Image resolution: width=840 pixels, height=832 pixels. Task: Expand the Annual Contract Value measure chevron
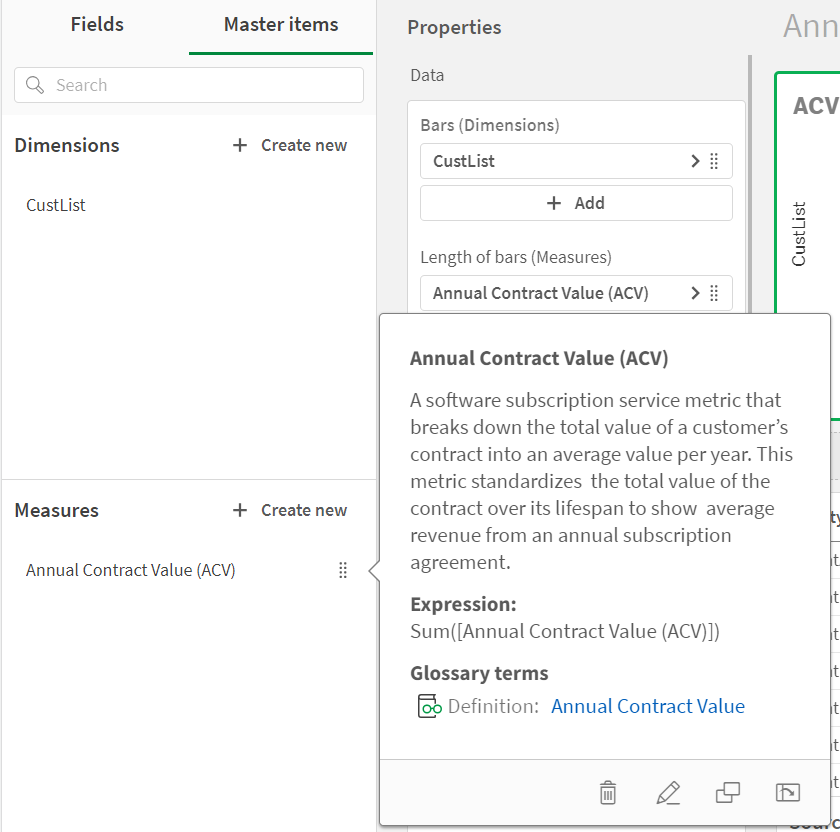click(x=695, y=293)
